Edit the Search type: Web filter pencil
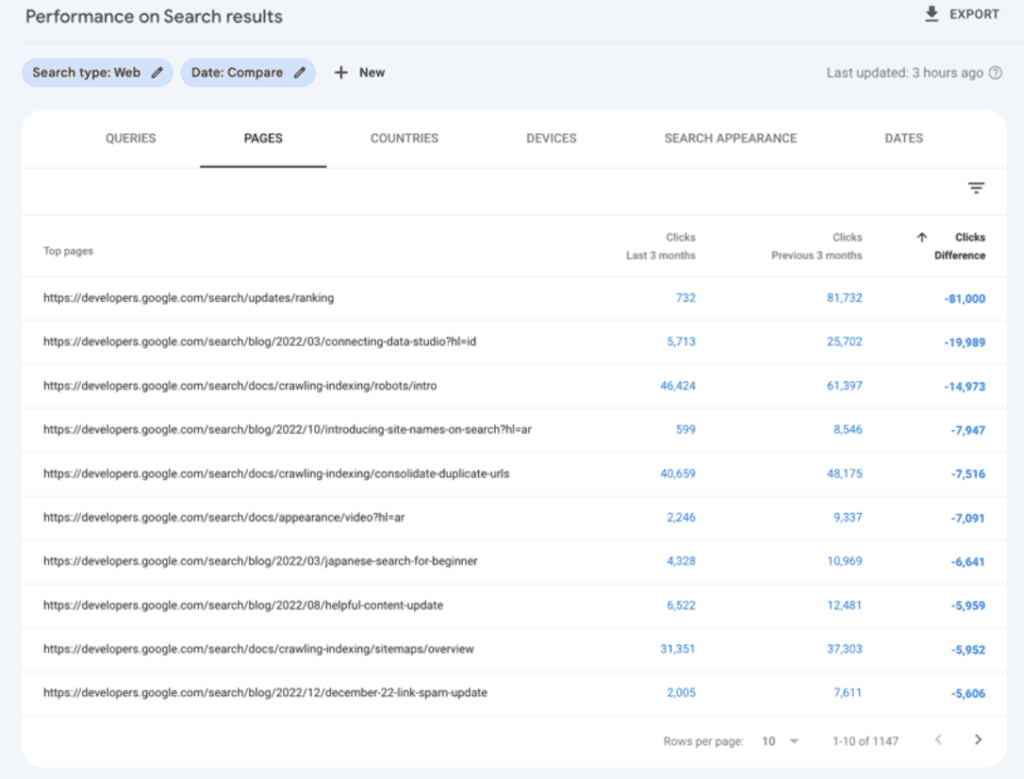Screen dimensions: 1024x779 pyautogui.click(x=157, y=72)
